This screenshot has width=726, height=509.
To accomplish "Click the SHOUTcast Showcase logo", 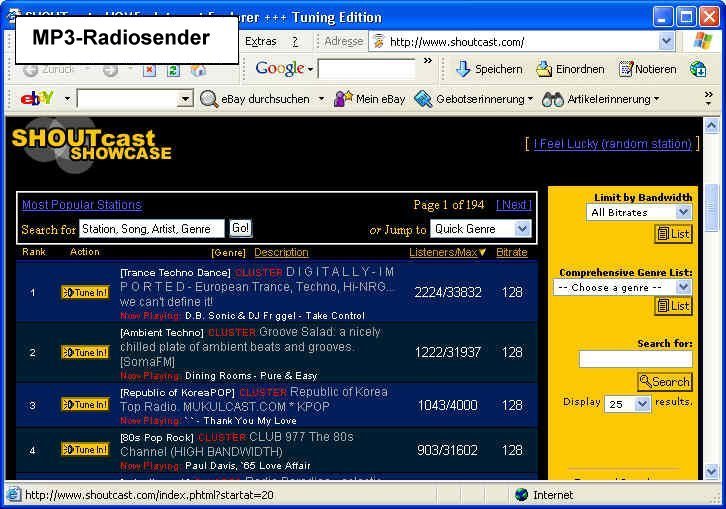I will [x=92, y=145].
